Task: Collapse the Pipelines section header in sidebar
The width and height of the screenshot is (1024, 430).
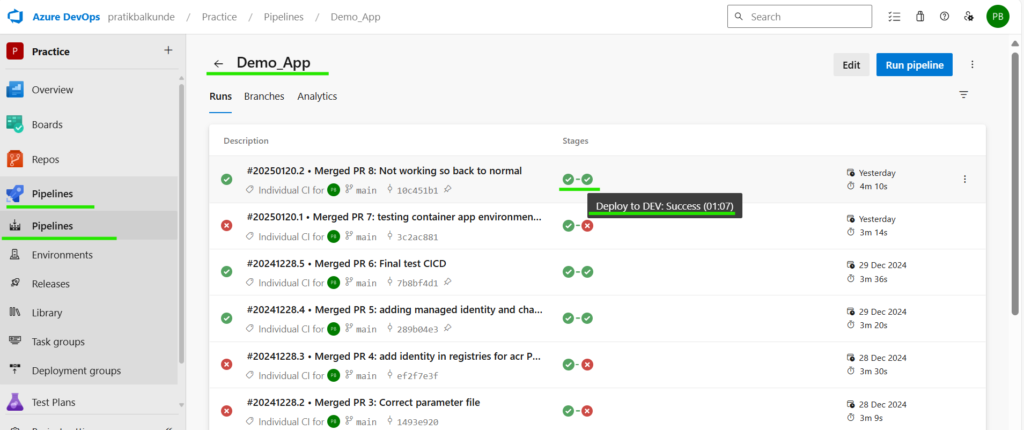Action: coord(90,193)
